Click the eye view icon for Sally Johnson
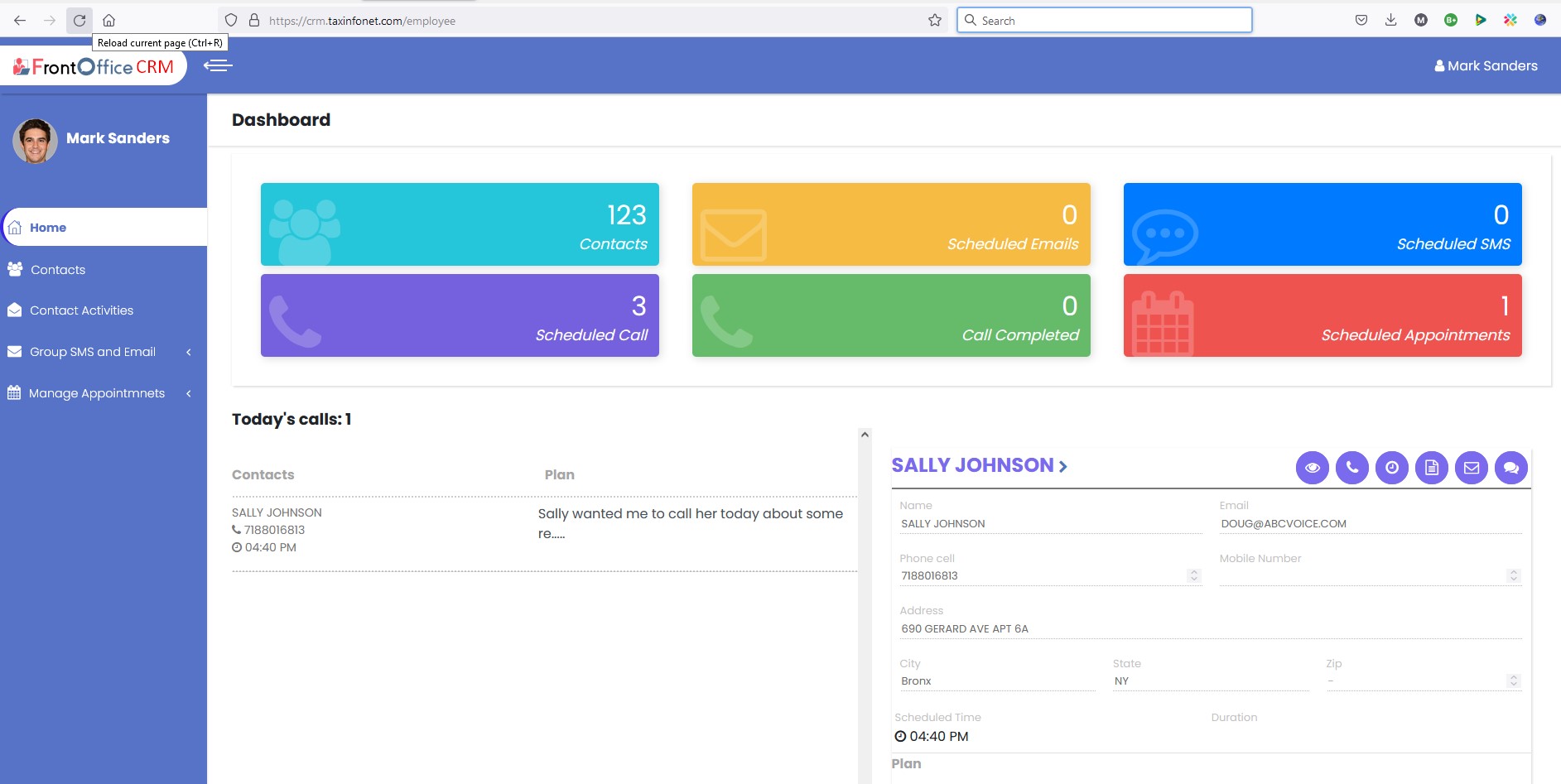 1312,468
